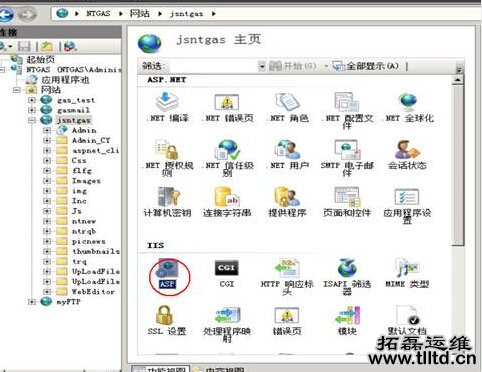Select the ntrqb folder
The width and height of the screenshot is (482, 372).
point(84,231)
